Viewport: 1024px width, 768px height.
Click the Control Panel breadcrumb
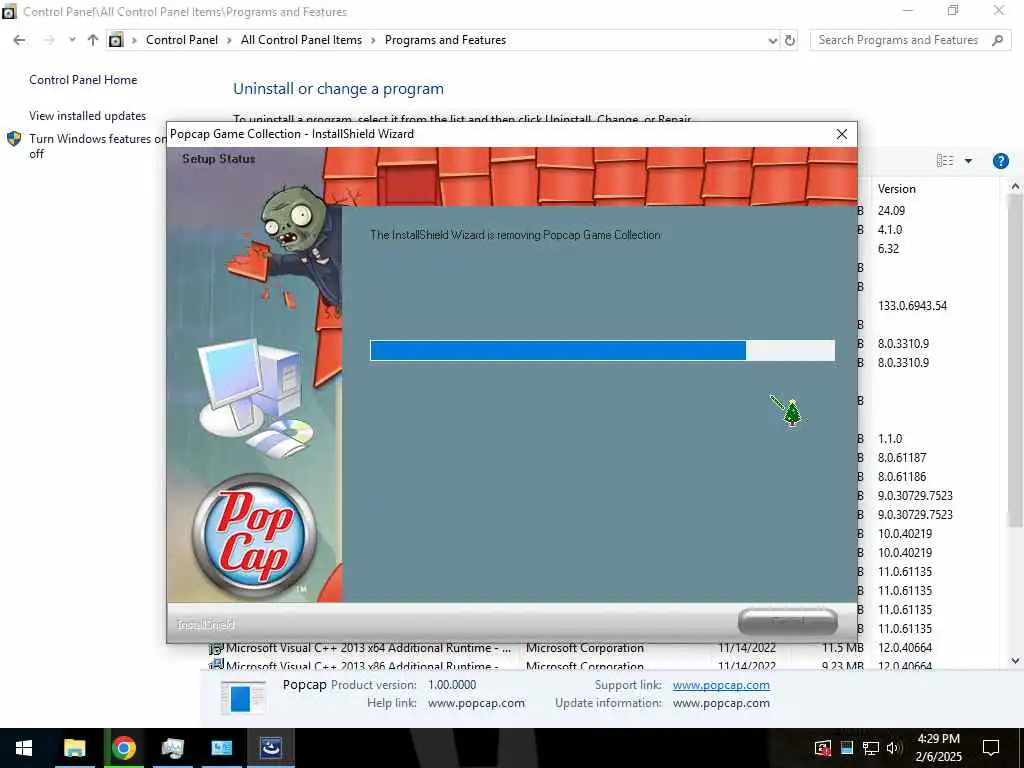coord(182,40)
